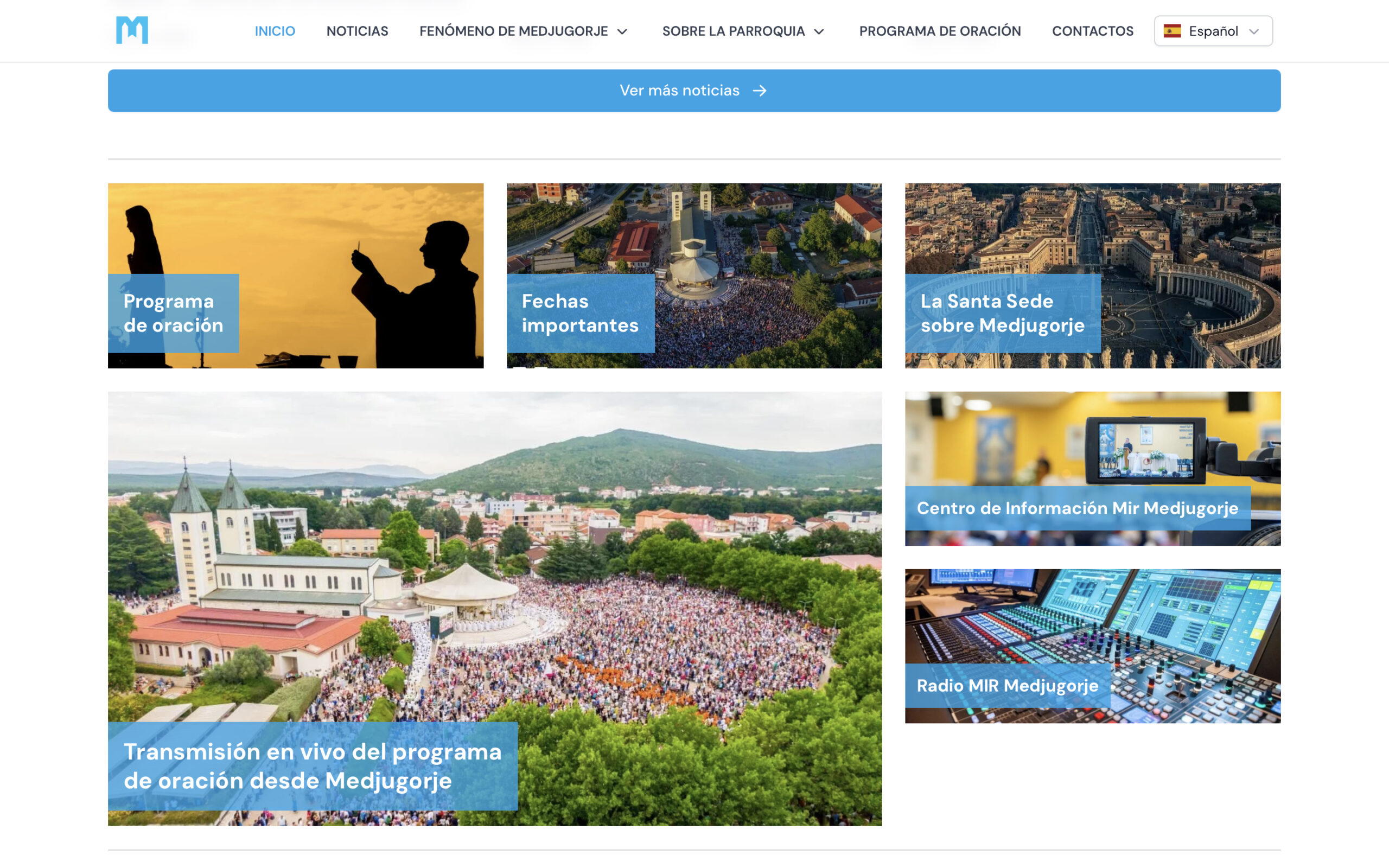The height and width of the screenshot is (868, 1389).
Task: Go to the Inicio menu item
Action: tap(275, 31)
